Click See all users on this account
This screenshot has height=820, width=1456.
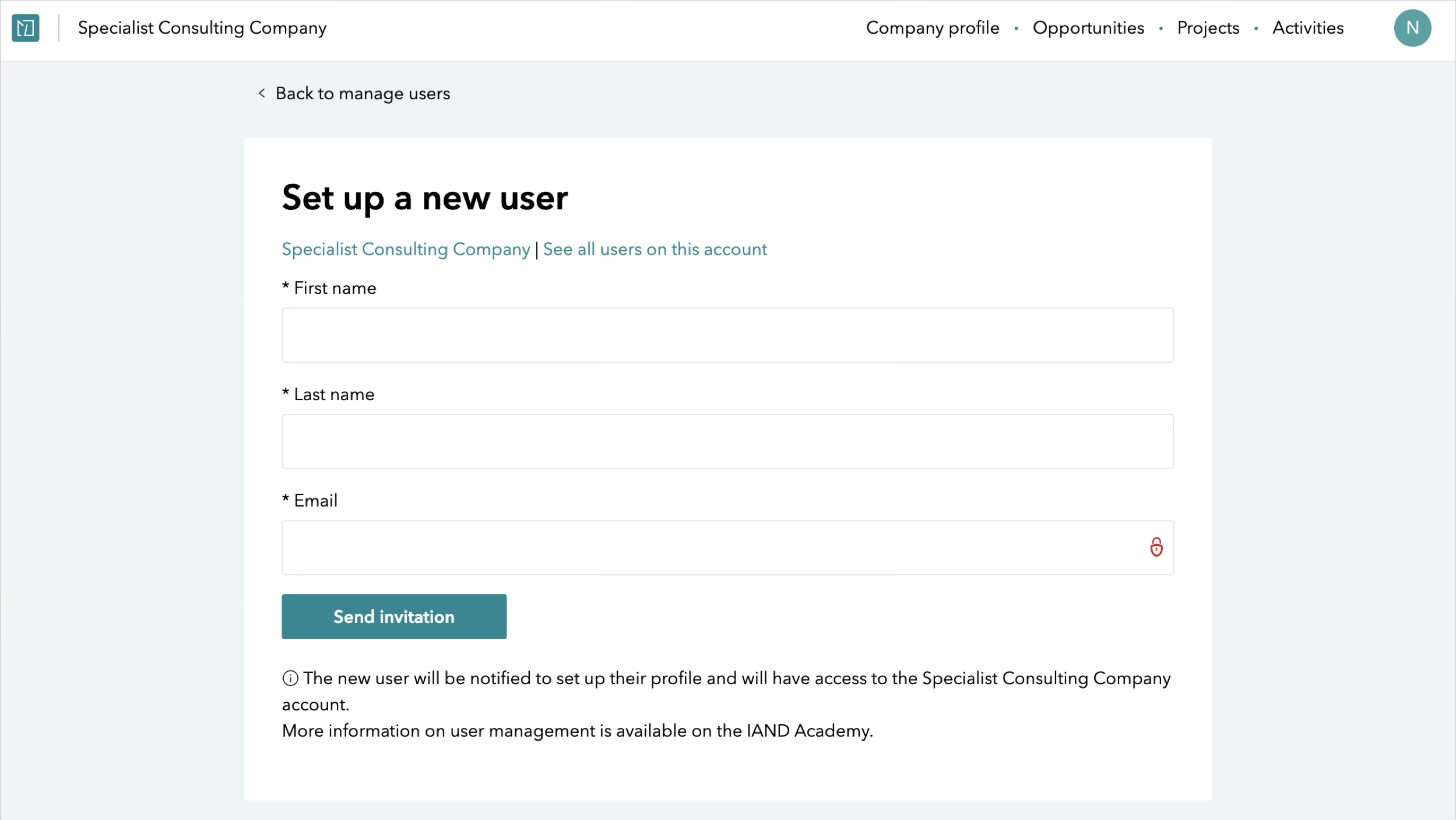[x=655, y=249]
